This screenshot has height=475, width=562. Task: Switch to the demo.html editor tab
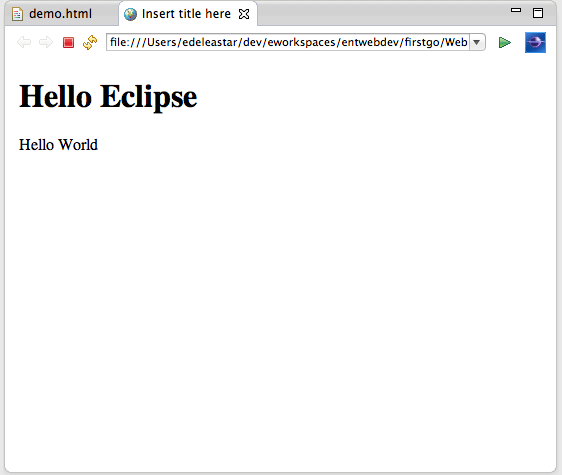[x=60, y=14]
